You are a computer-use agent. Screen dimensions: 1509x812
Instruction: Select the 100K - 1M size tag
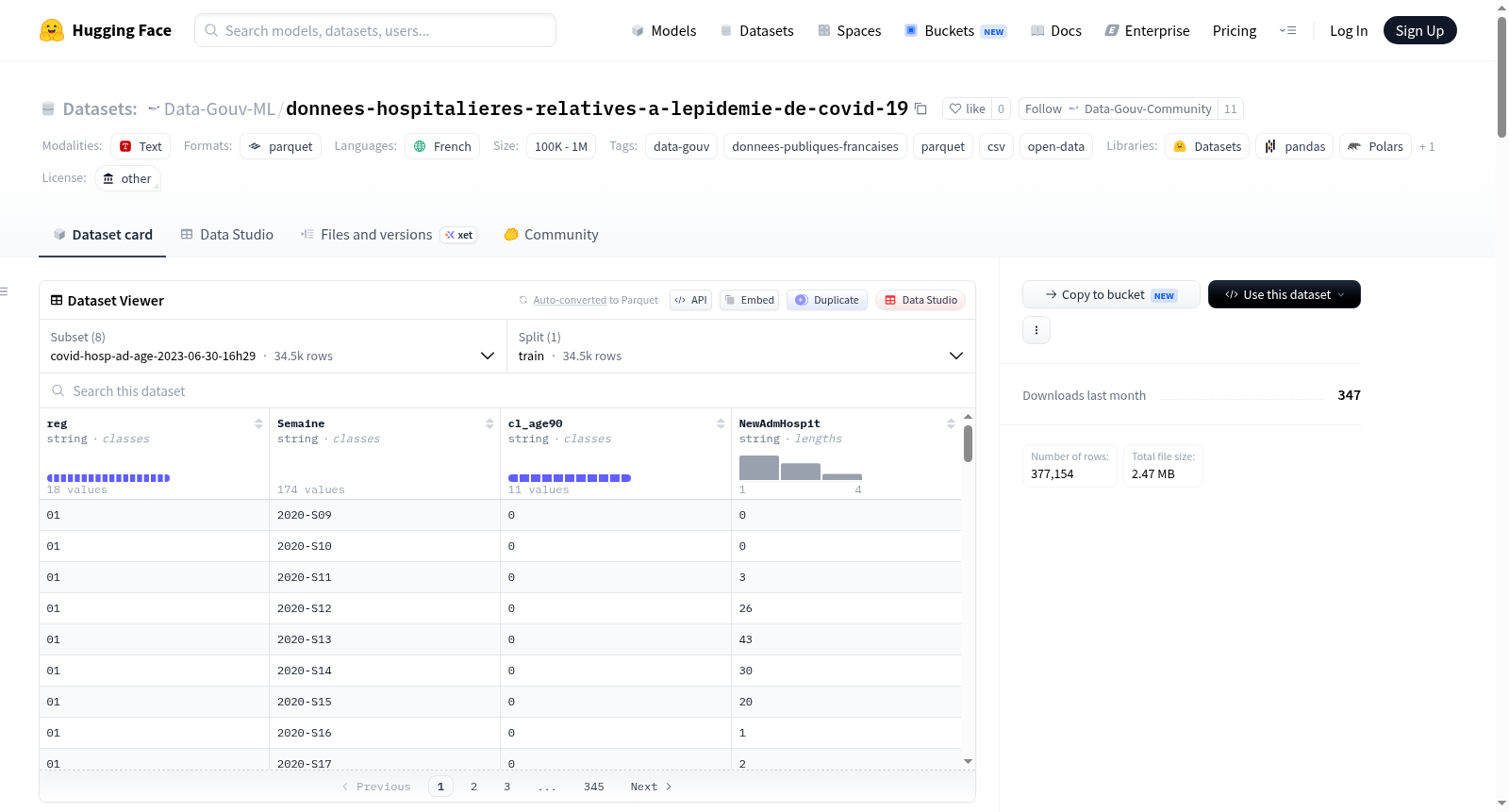(560, 146)
